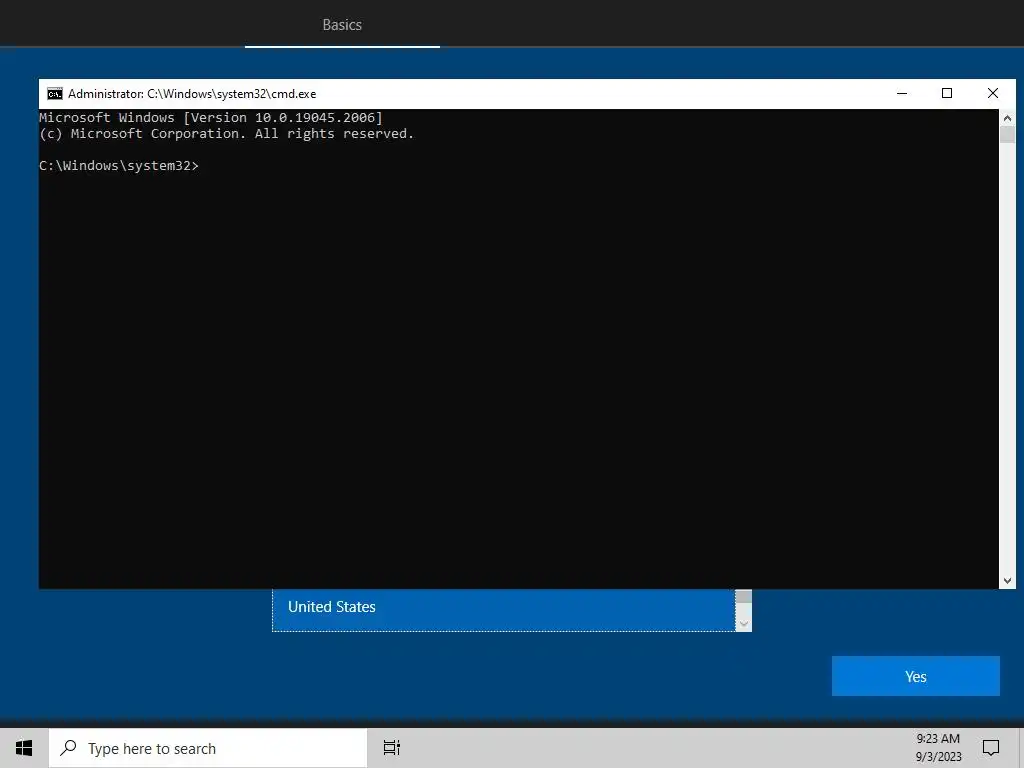The image size is (1024, 768).
Task: Click the Microsoft Windows version text line
Action: point(211,118)
